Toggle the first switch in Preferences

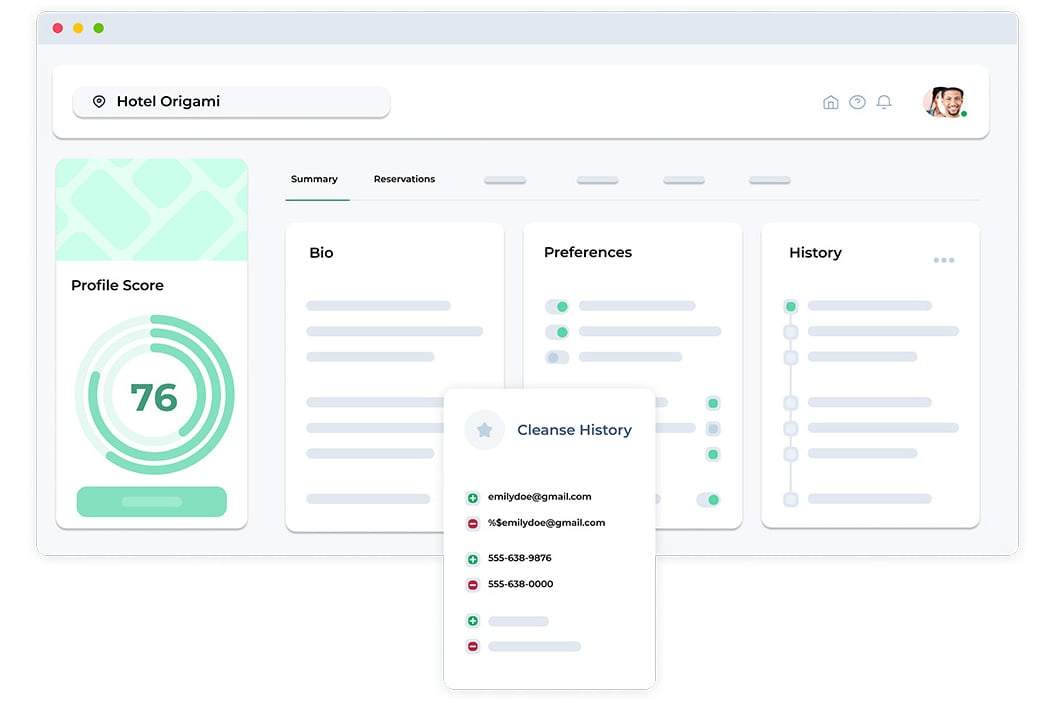click(x=557, y=306)
